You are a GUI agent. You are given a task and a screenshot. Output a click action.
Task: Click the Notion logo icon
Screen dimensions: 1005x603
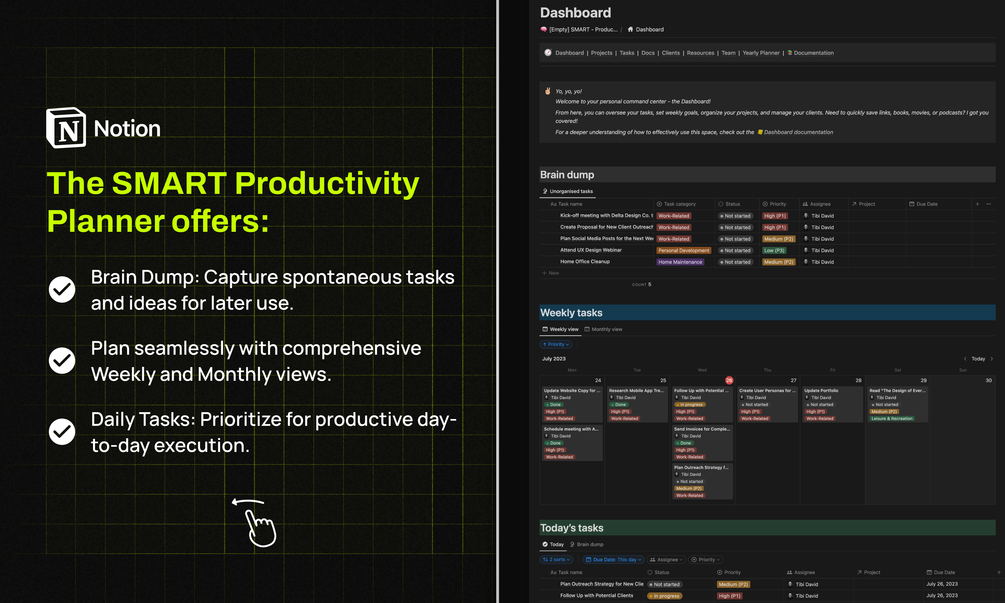pyautogui.click(x=66, y=128)
